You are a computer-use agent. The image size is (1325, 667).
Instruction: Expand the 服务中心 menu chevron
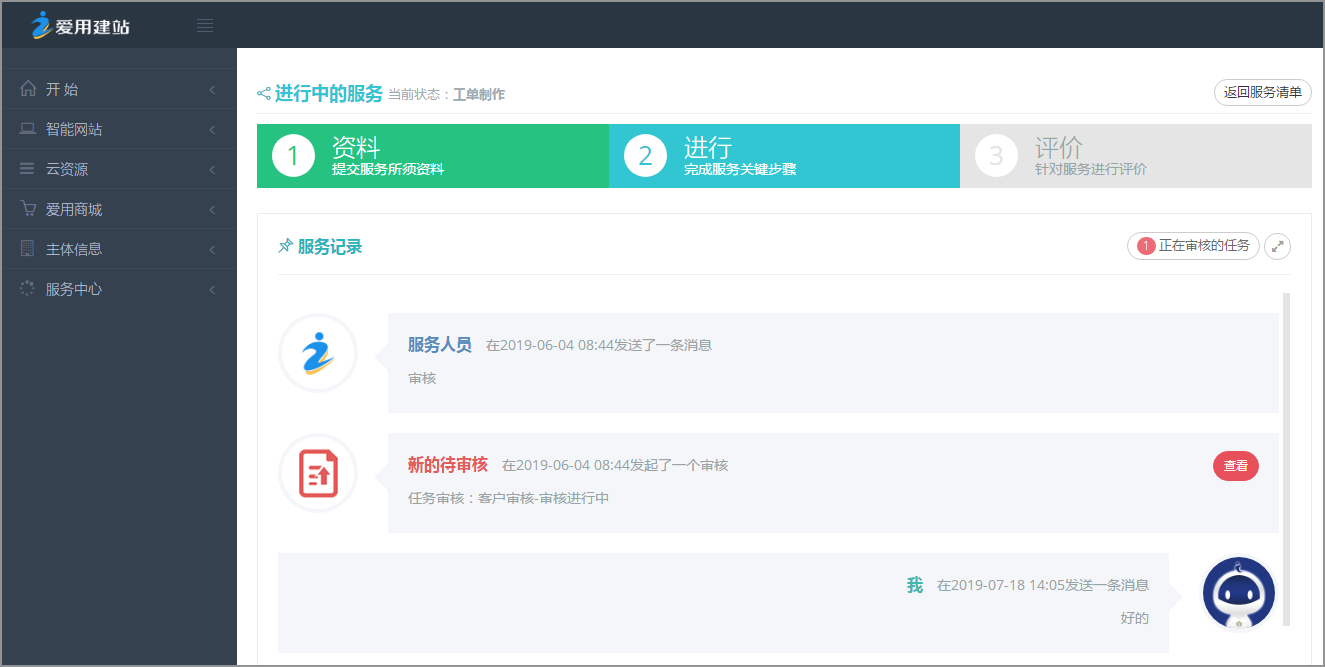point(212,290)
